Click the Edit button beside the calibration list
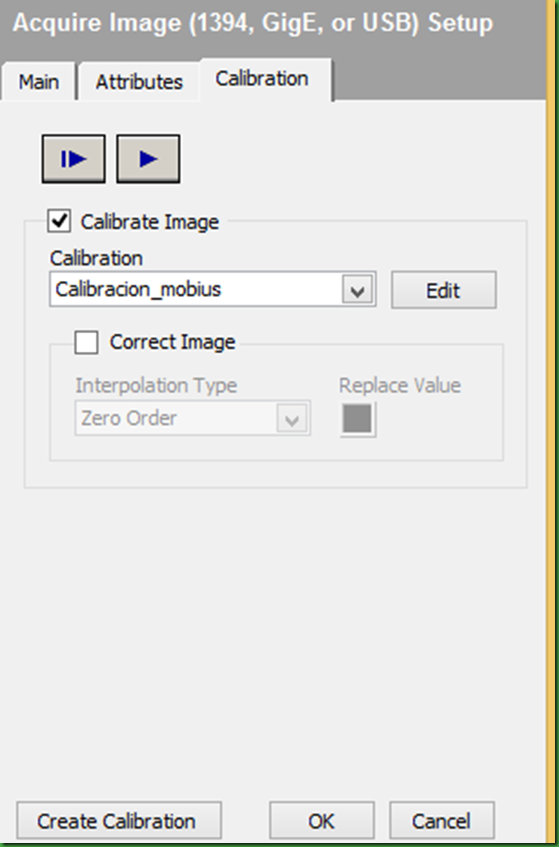This screenshot has width=559, height=847. click(x=443, y=291)
